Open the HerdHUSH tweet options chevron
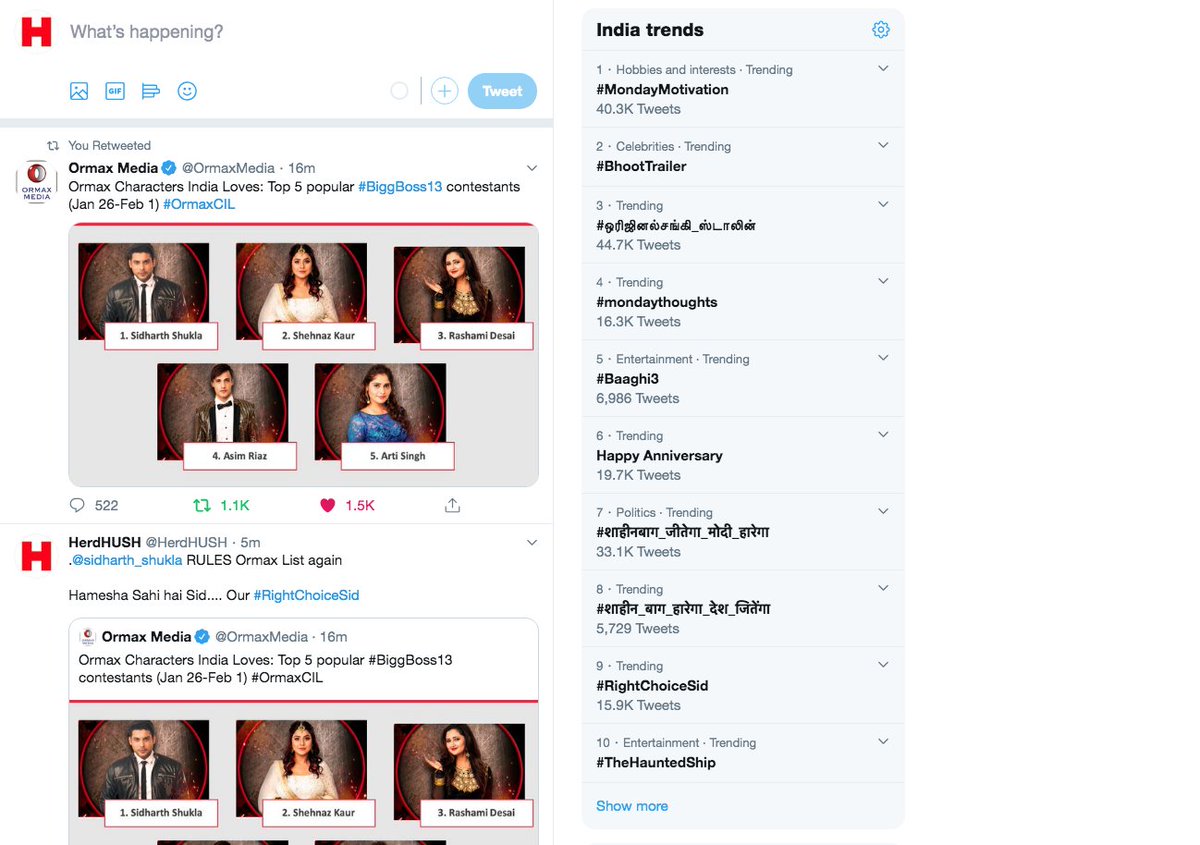1200x845 pixels. pos(532,542)
